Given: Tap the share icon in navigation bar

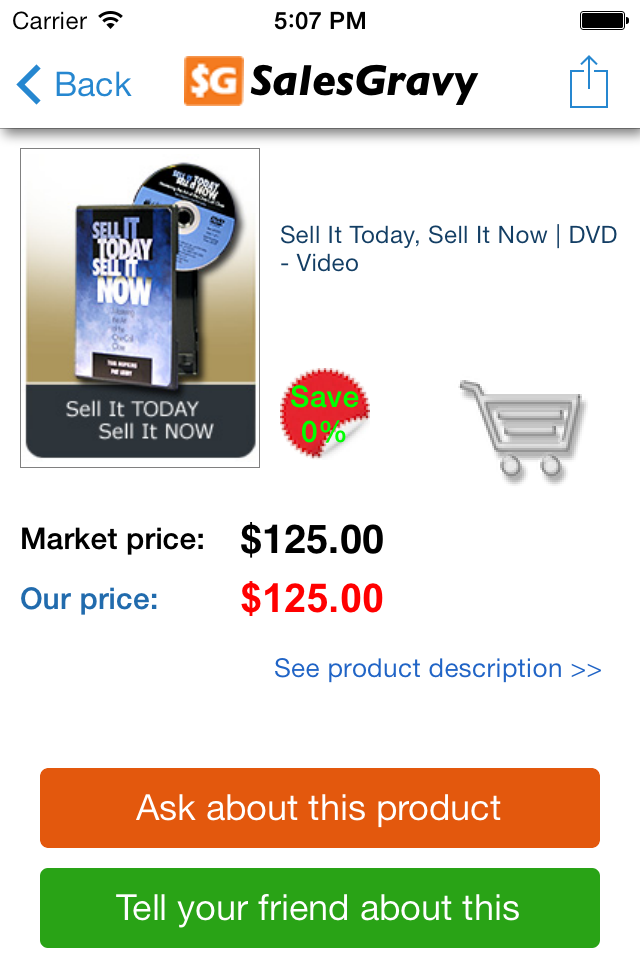Looking at the screenshot, I should pos(589,82).
